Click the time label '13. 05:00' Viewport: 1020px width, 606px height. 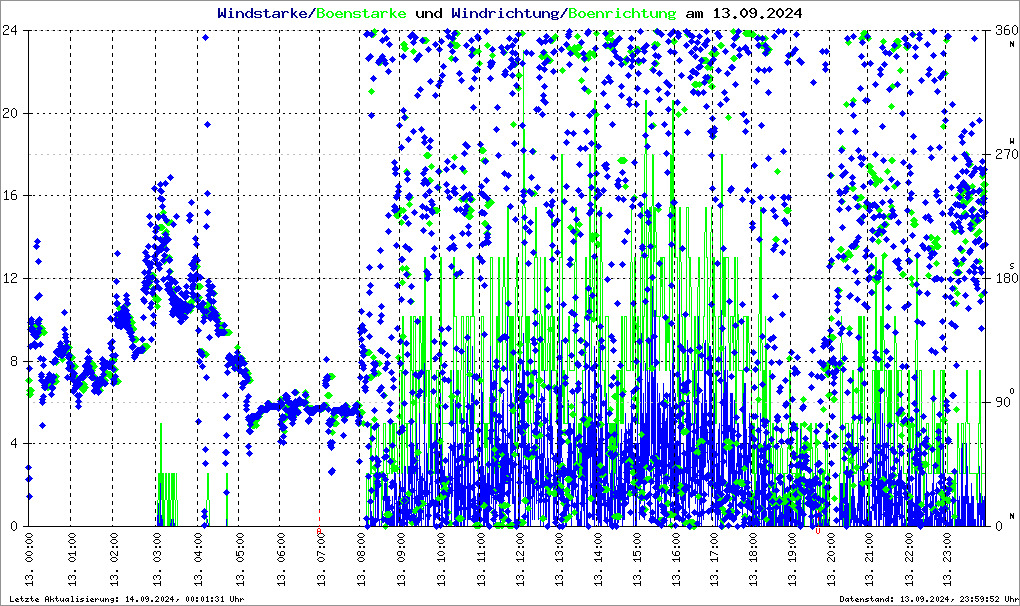[x=240, y=560]
